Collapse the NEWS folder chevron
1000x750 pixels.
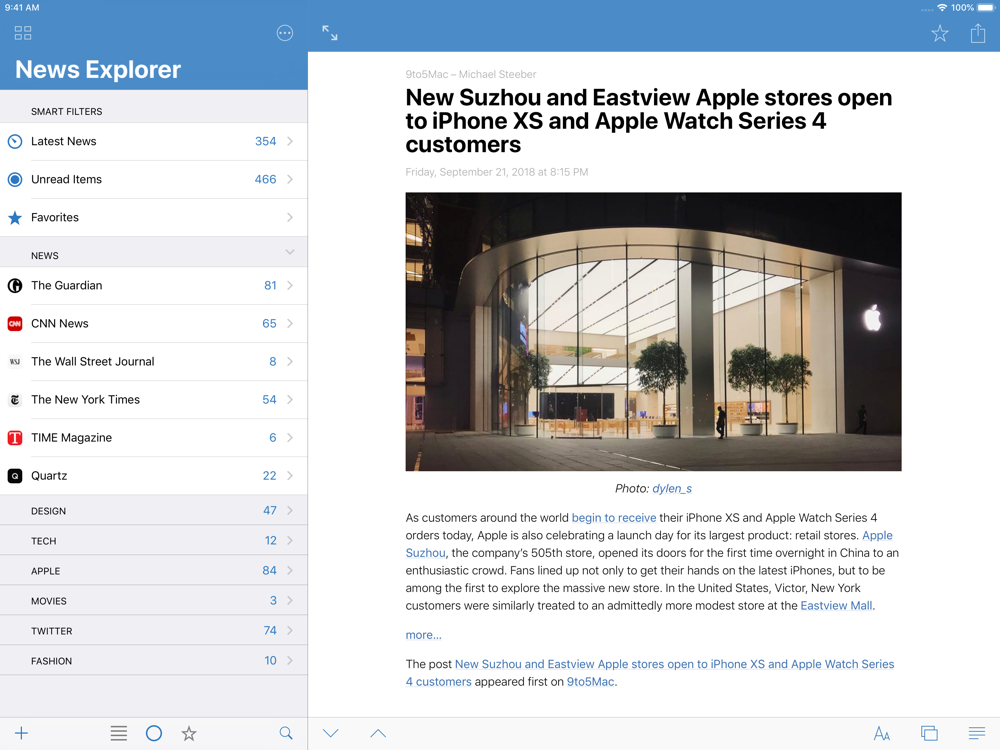click(290, 252)
